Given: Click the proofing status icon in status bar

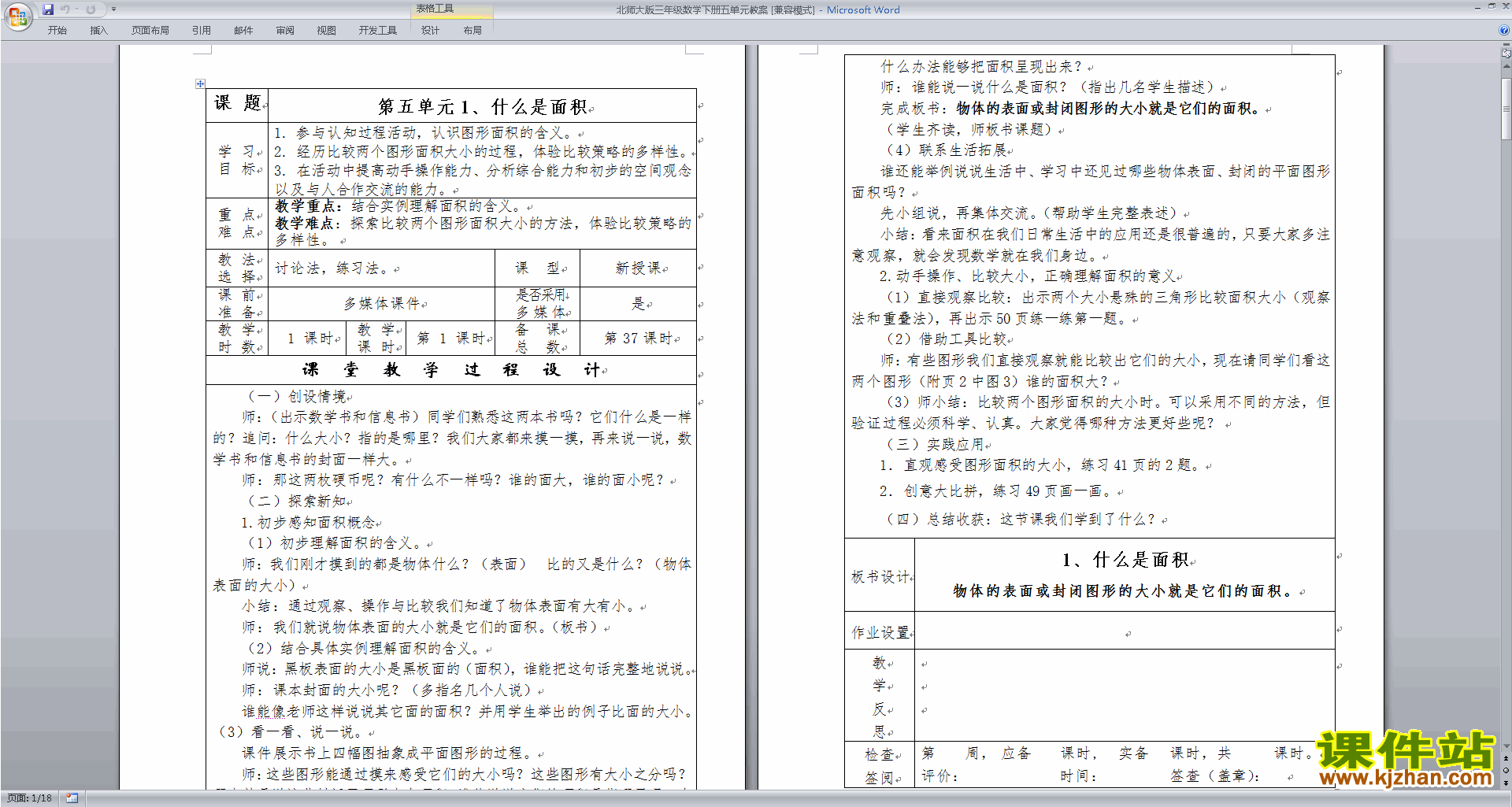Looking at the screenshot, I should (x=72, y=798).
